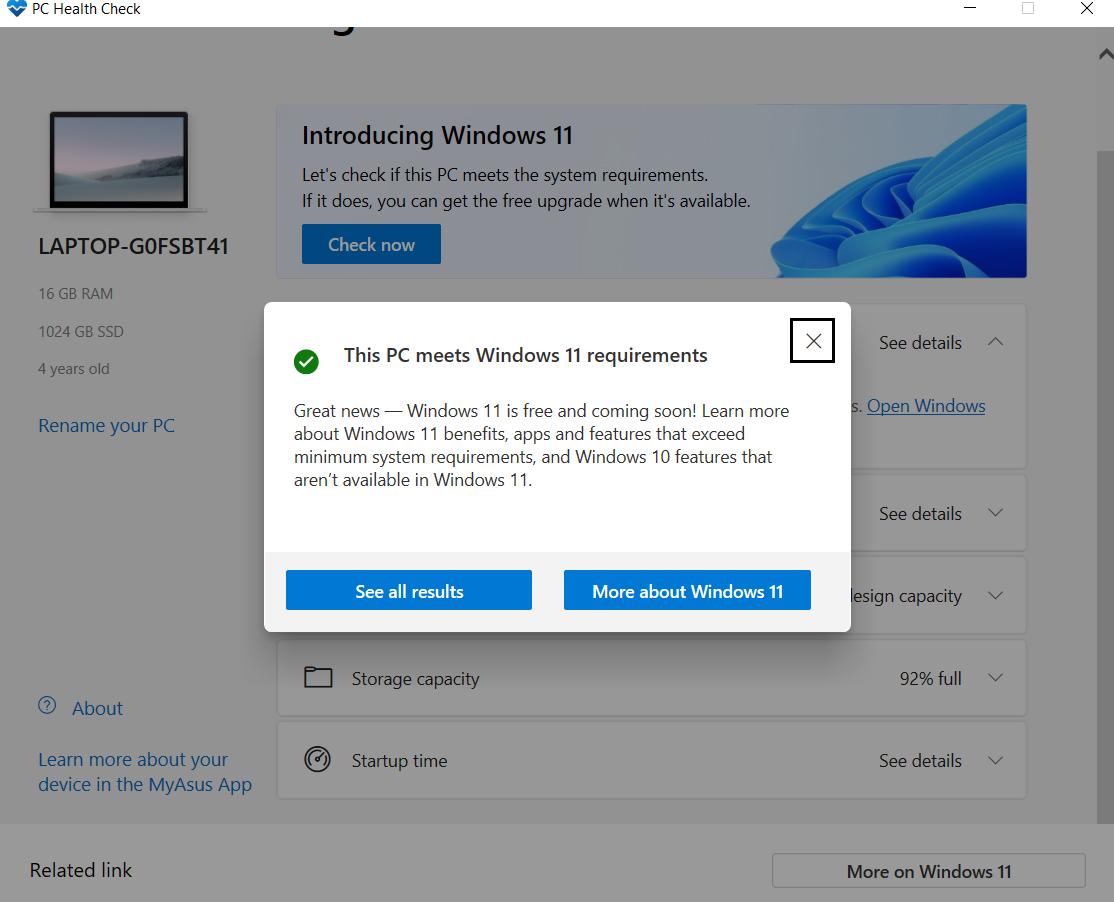Click Startup time See details text
The image size is (1114, 902).
click(920, 761)
